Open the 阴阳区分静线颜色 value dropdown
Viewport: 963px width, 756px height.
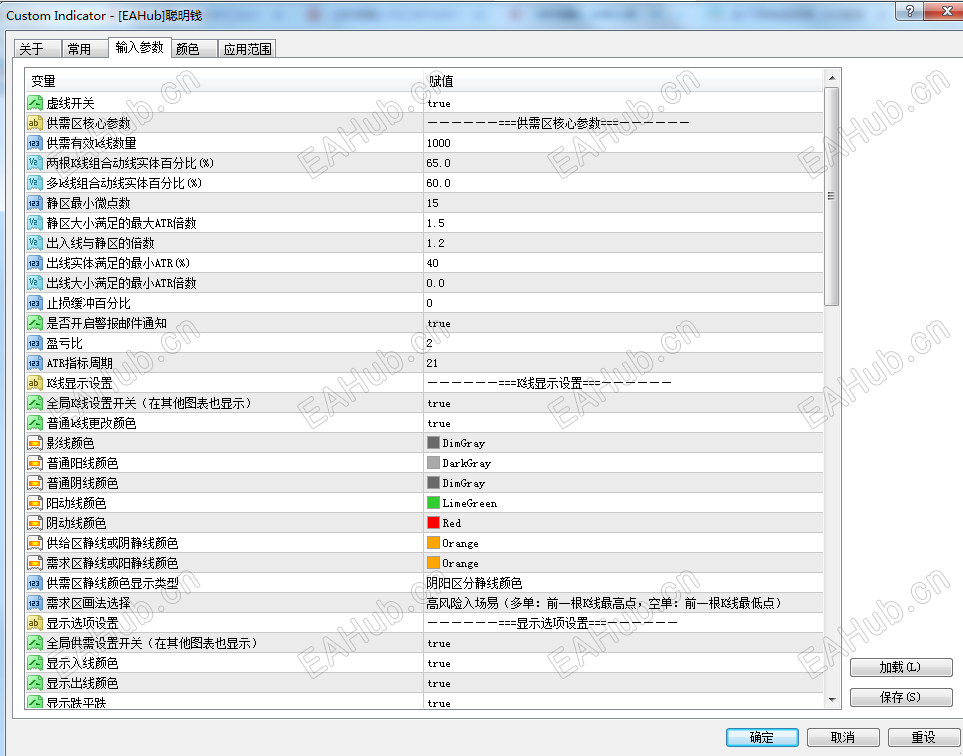[623, 583]
